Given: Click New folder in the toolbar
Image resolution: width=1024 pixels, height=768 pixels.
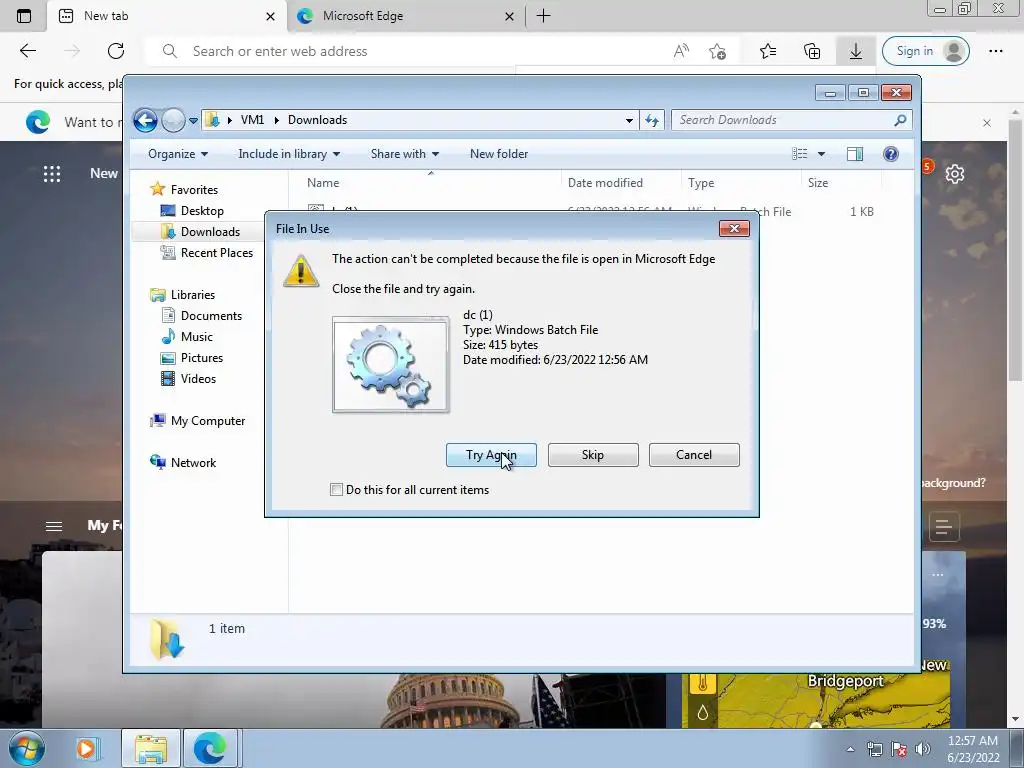Looking at the screenshot, I should (x=499, y=154).
